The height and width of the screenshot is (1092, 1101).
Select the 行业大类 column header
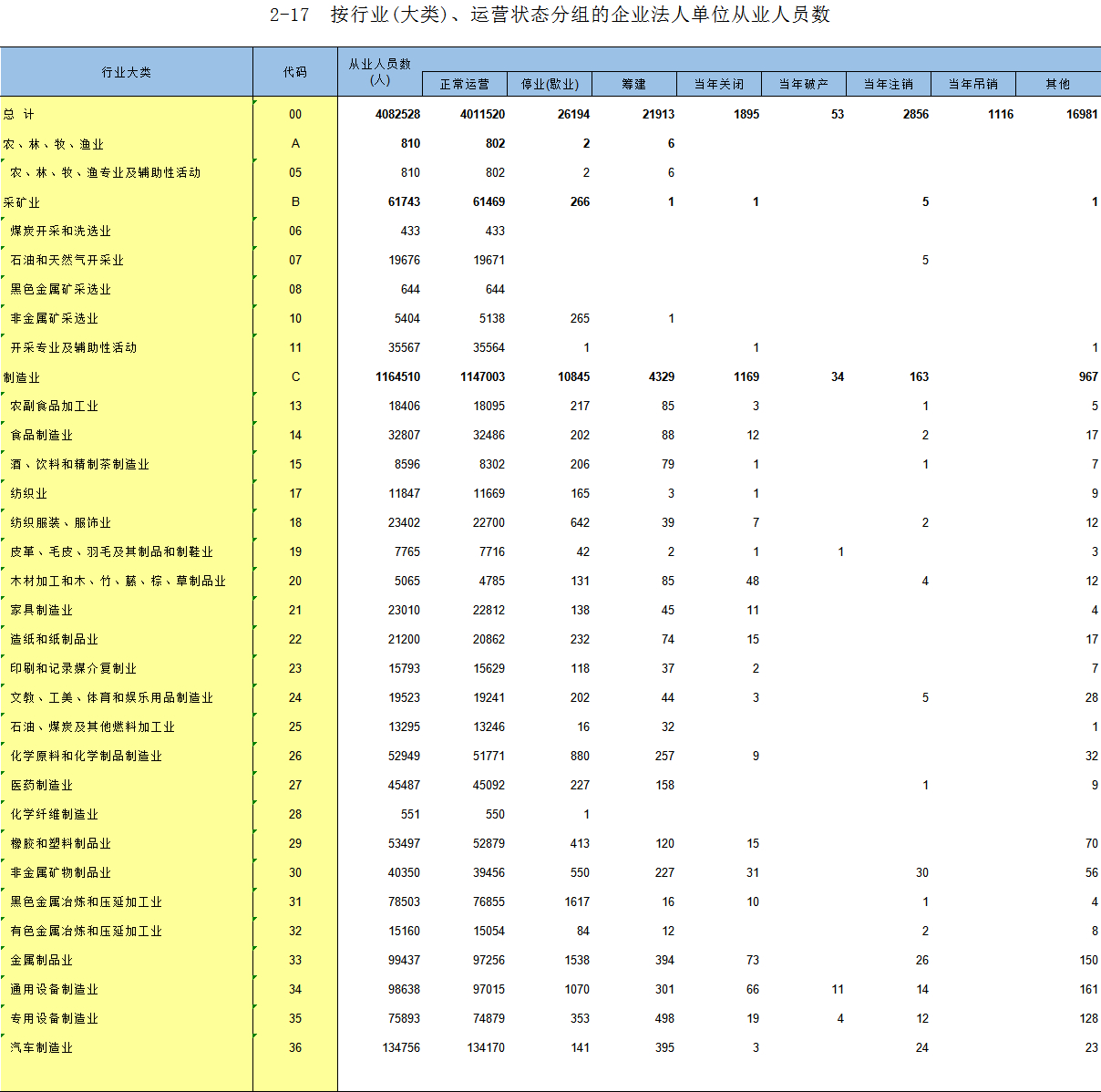pyautogui.click(x=127, y=72)
